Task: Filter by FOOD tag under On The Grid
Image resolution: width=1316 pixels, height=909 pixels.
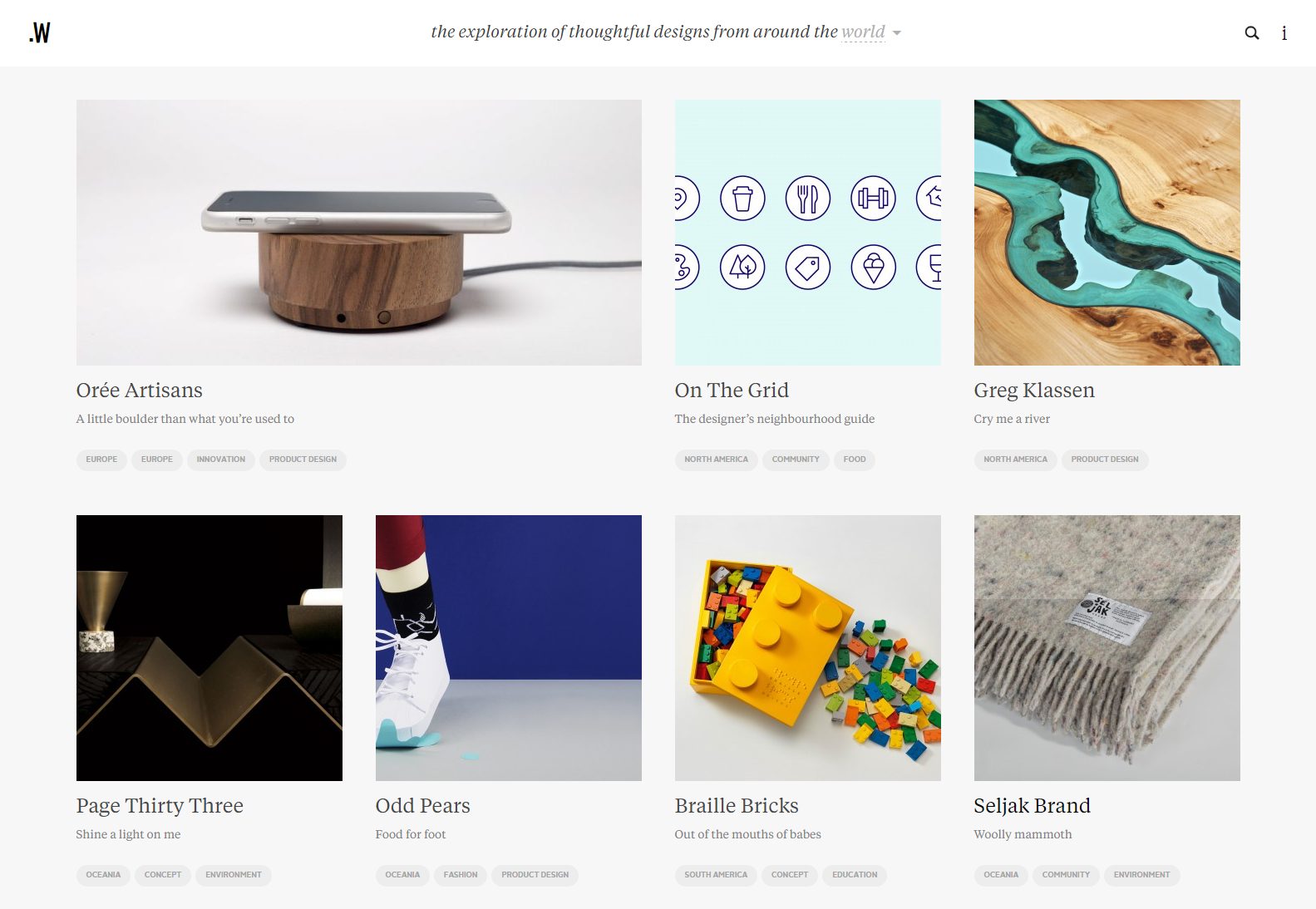Action: coord(855,459)
